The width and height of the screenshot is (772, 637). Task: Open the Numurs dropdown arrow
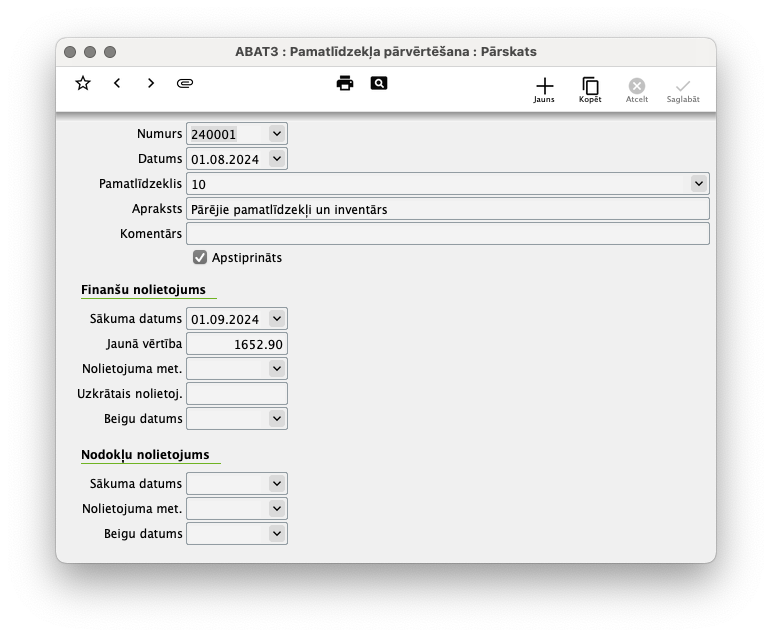pos(277,134)
